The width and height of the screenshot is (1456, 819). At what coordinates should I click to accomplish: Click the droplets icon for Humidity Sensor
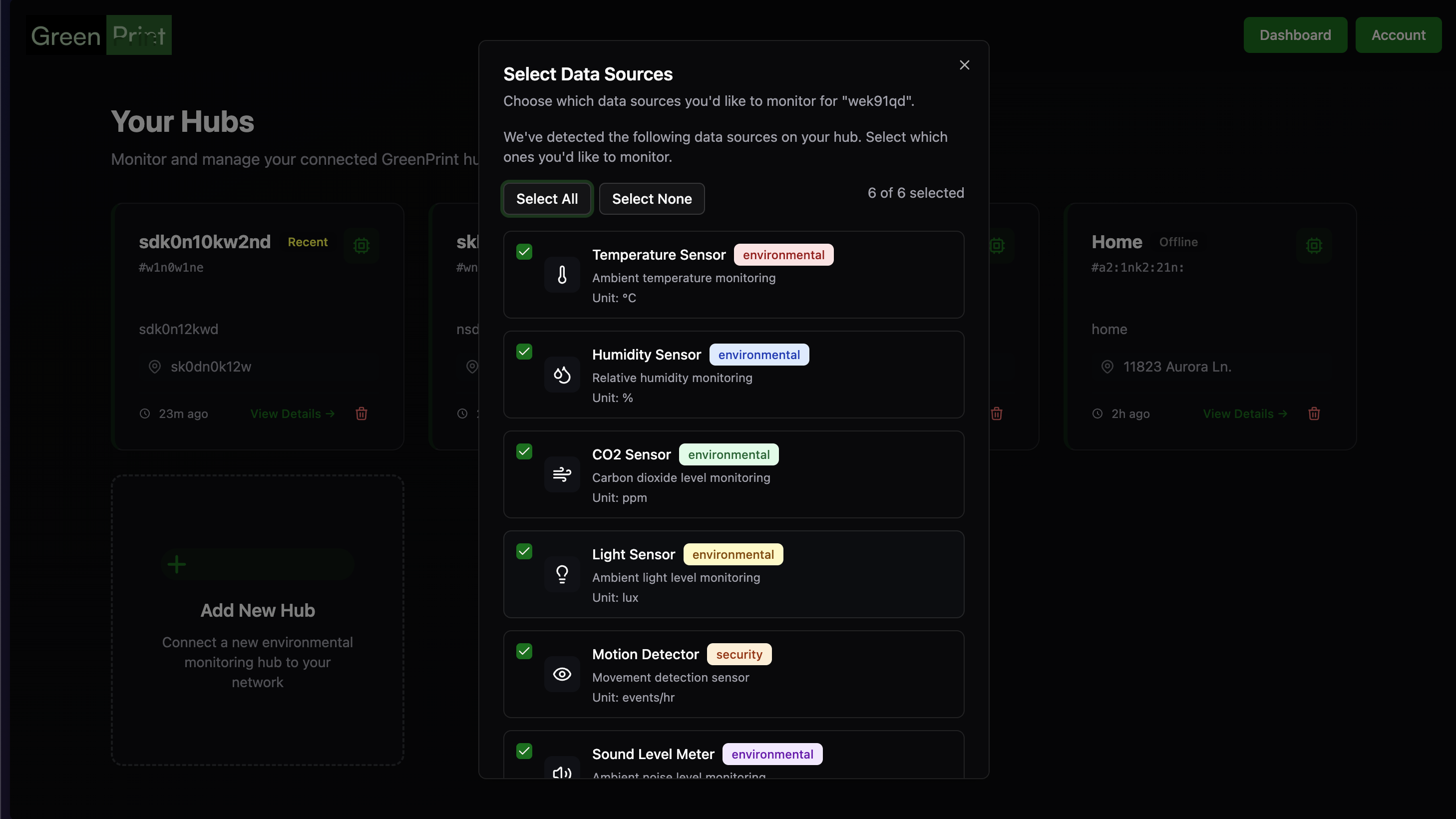562,375
